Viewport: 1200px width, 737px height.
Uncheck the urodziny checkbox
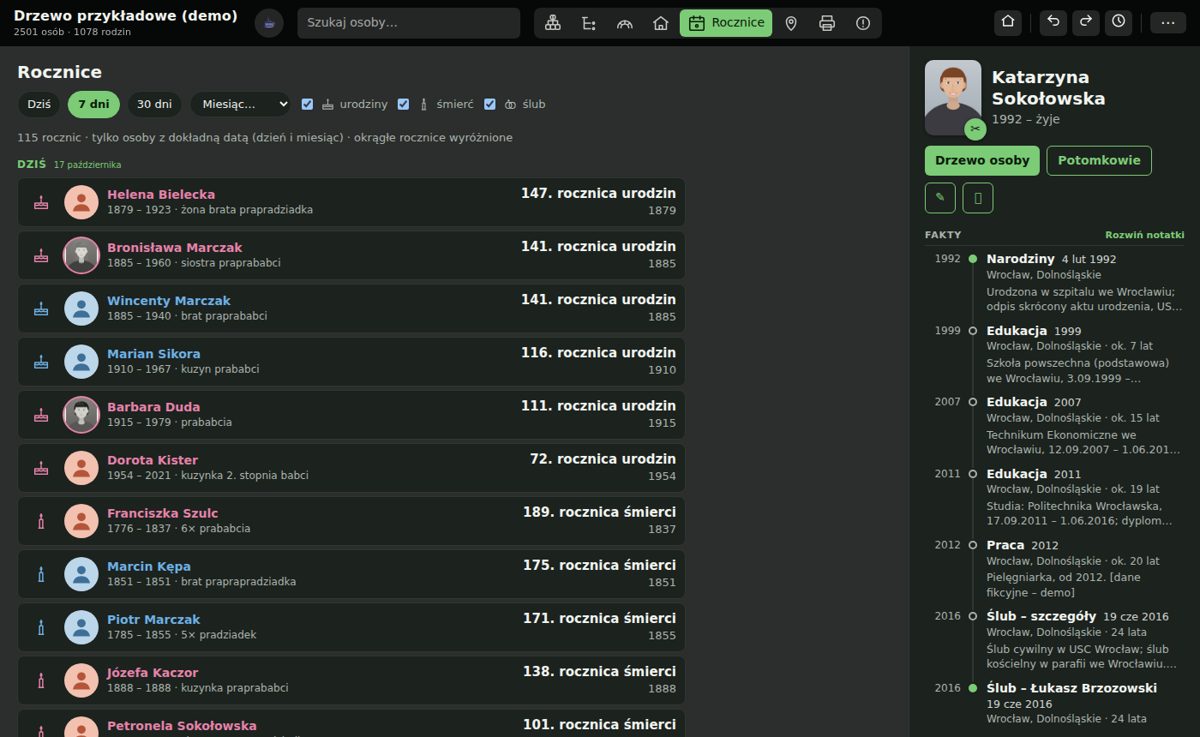point(307,104)
